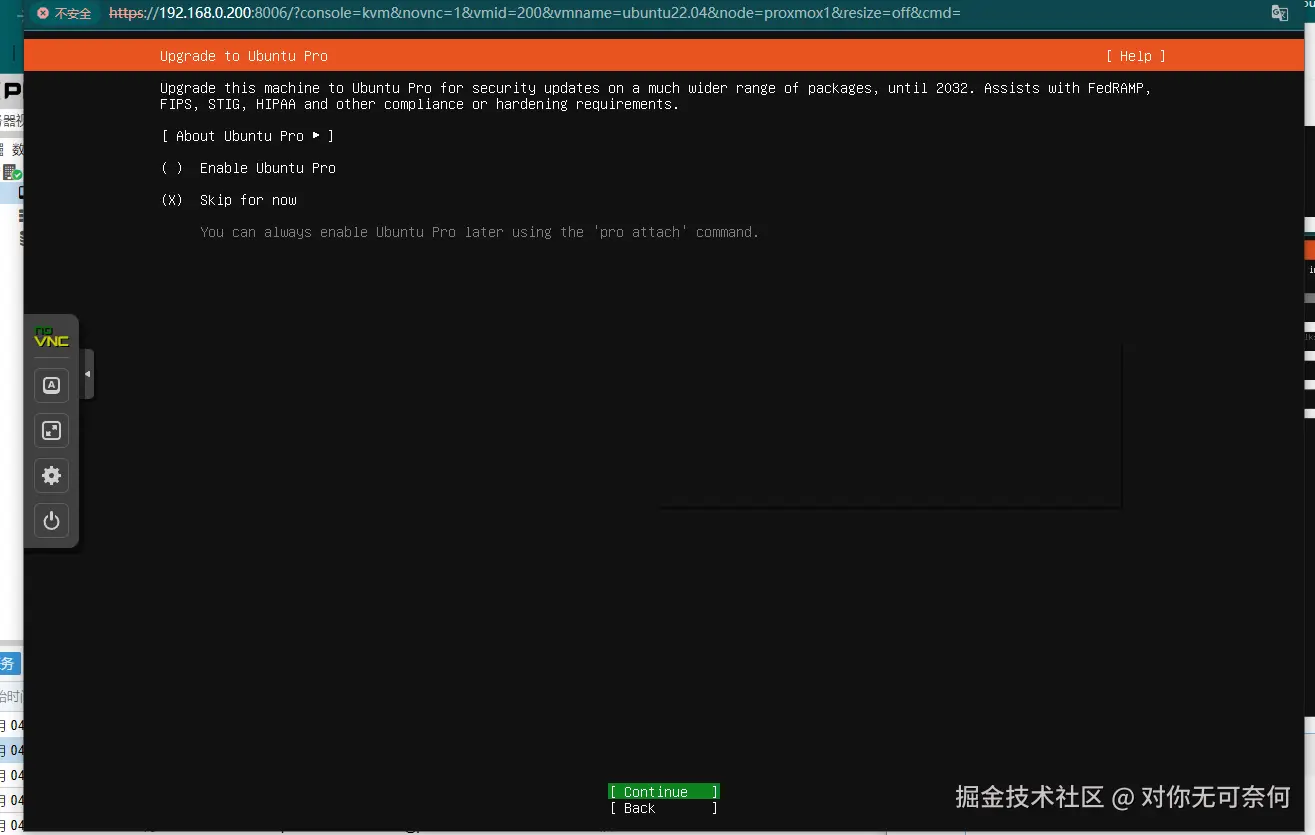Viewport: 1315px width, 835px height.
Task: Toggle fullscreen in noVNC panel
Action: [51, 431]
